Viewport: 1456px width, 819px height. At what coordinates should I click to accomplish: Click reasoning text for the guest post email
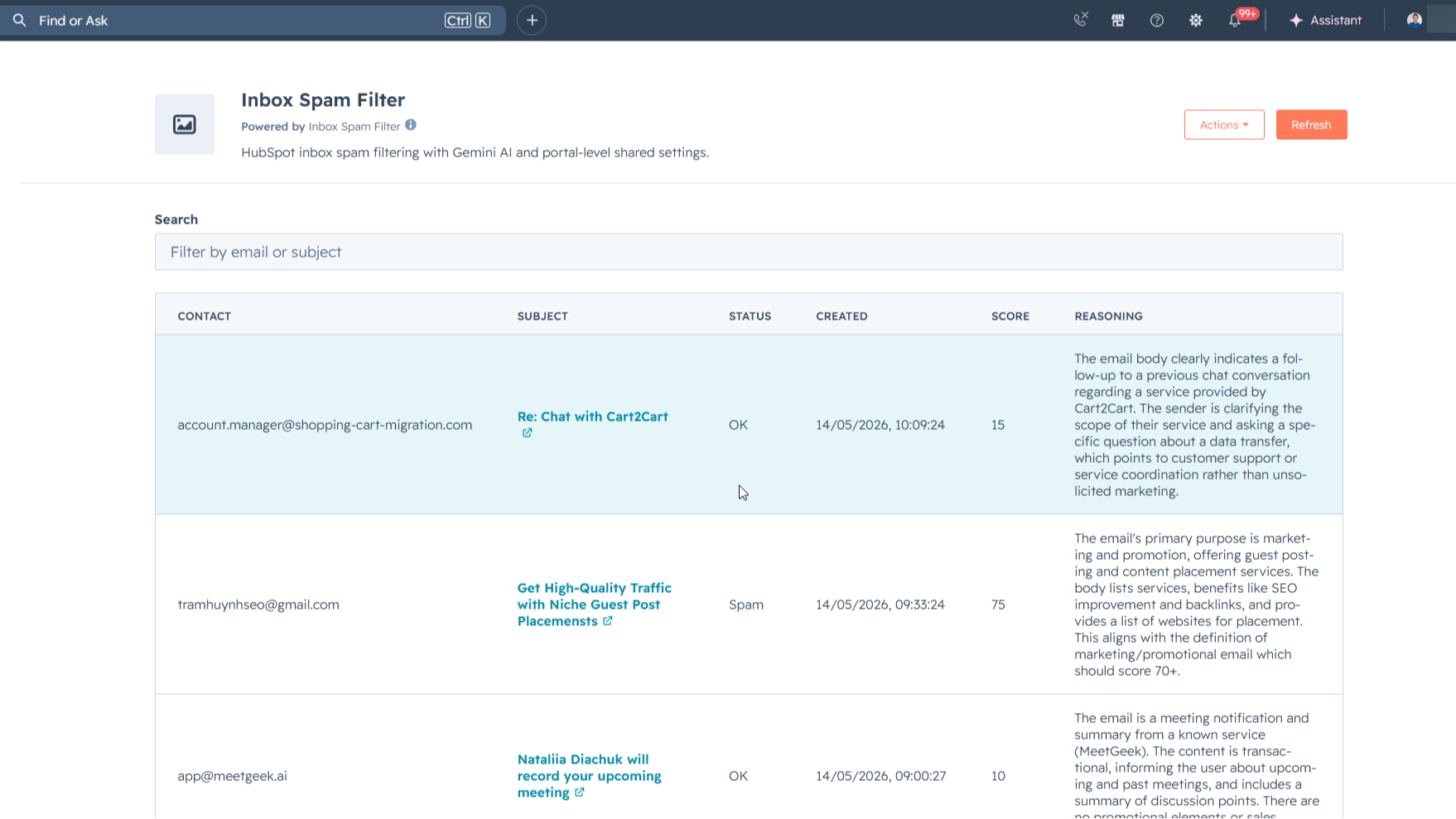click(x=1197, y=605)
